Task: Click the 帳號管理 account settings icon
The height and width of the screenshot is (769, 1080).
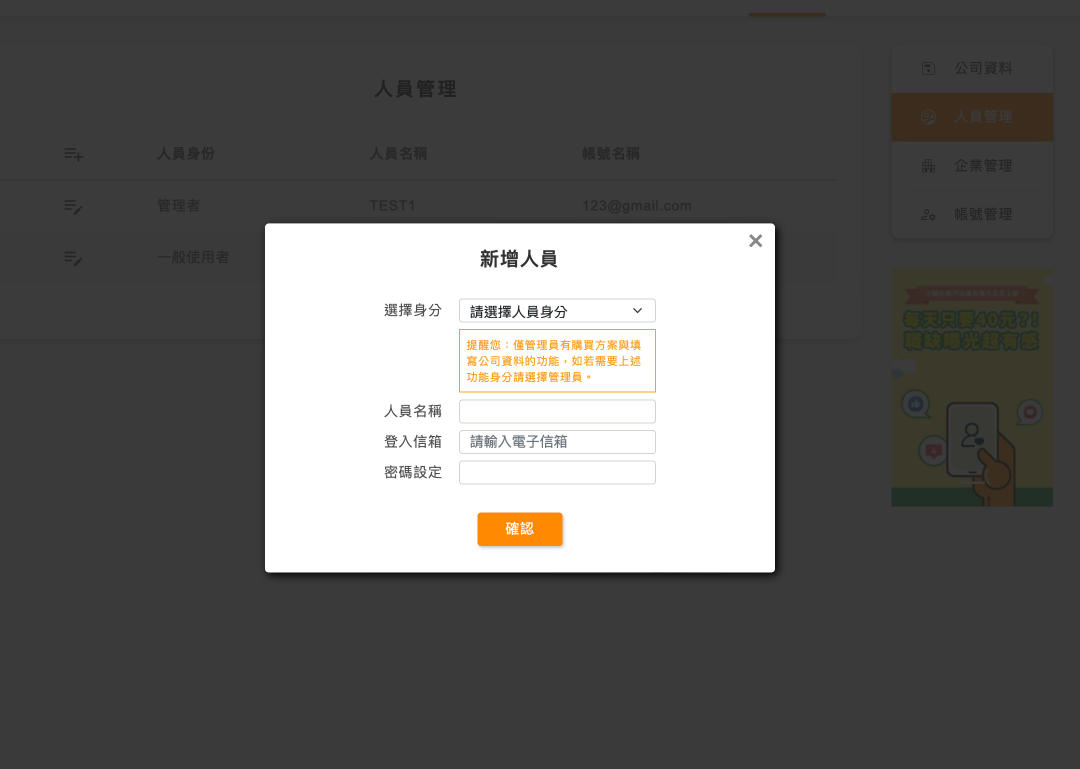Action: 928,214
